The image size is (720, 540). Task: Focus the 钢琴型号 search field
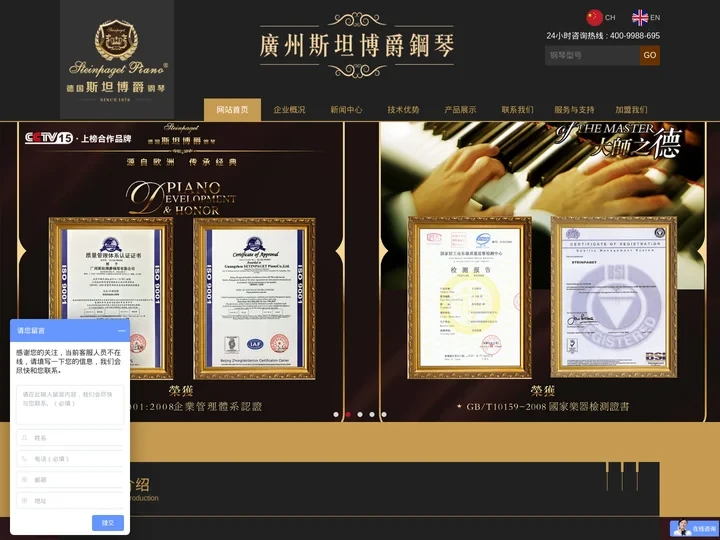pos(592,55)
